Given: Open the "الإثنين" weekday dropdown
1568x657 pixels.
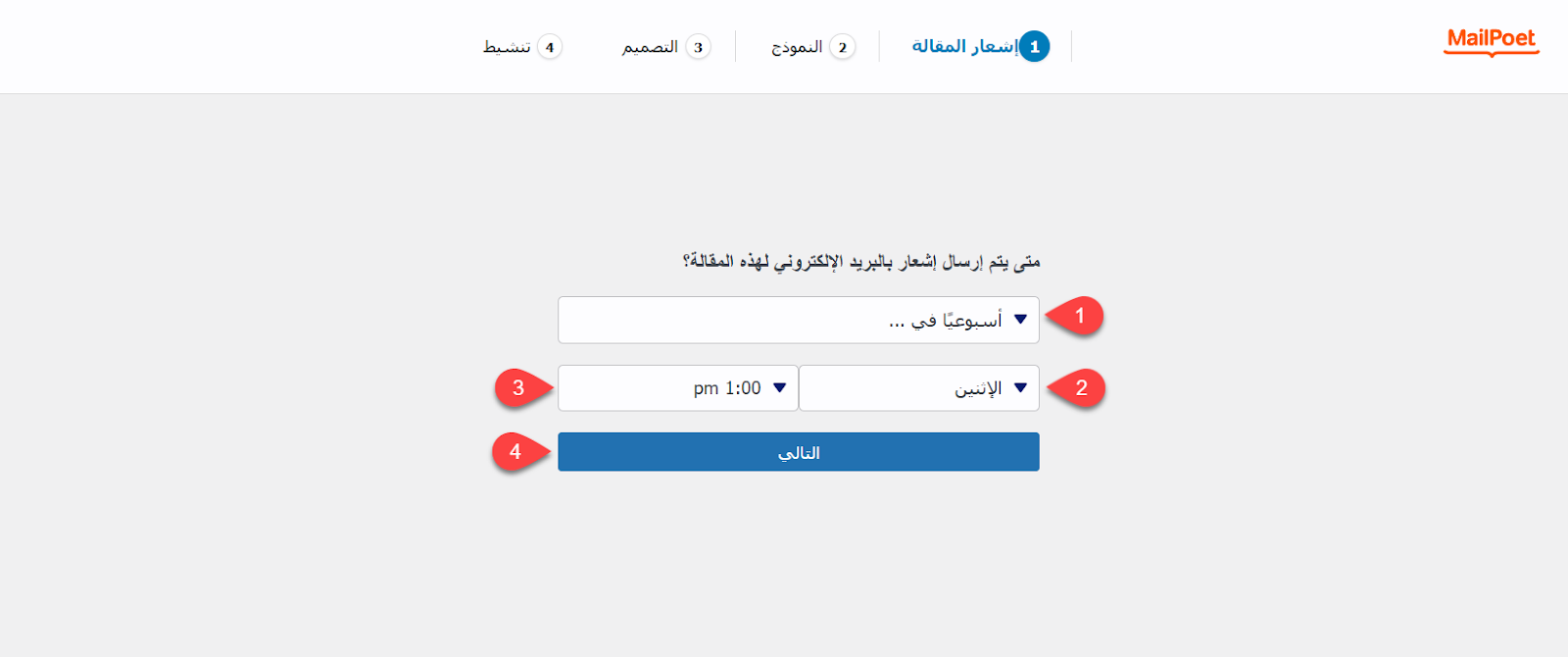Looking at the screenshot, I should (x=918, y=388).
